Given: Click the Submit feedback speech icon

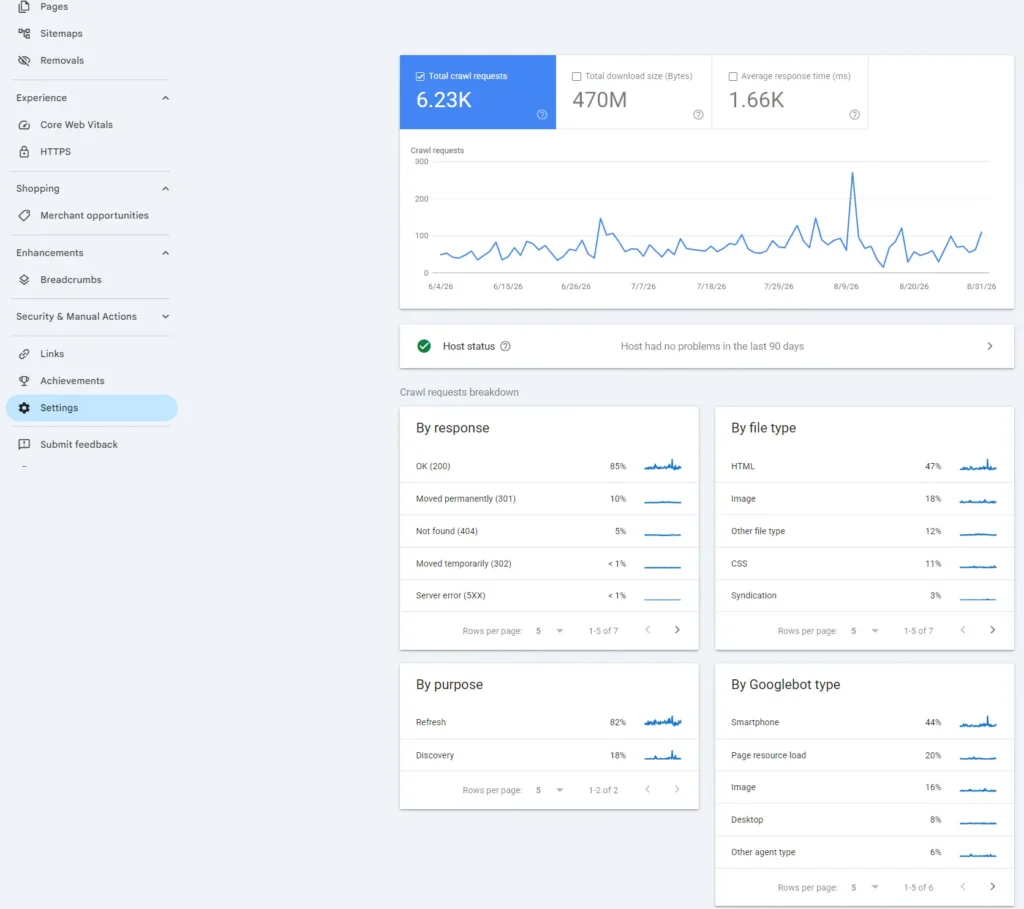Looking at the screenshot, I should coord(24,445).
